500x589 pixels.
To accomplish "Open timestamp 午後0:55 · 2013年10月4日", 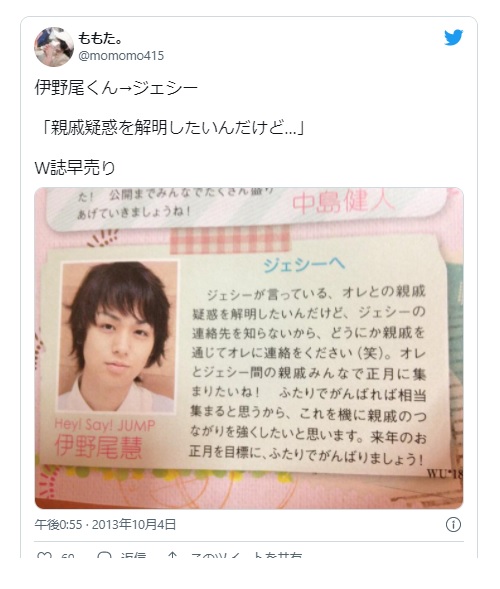I will pos(105,524).
